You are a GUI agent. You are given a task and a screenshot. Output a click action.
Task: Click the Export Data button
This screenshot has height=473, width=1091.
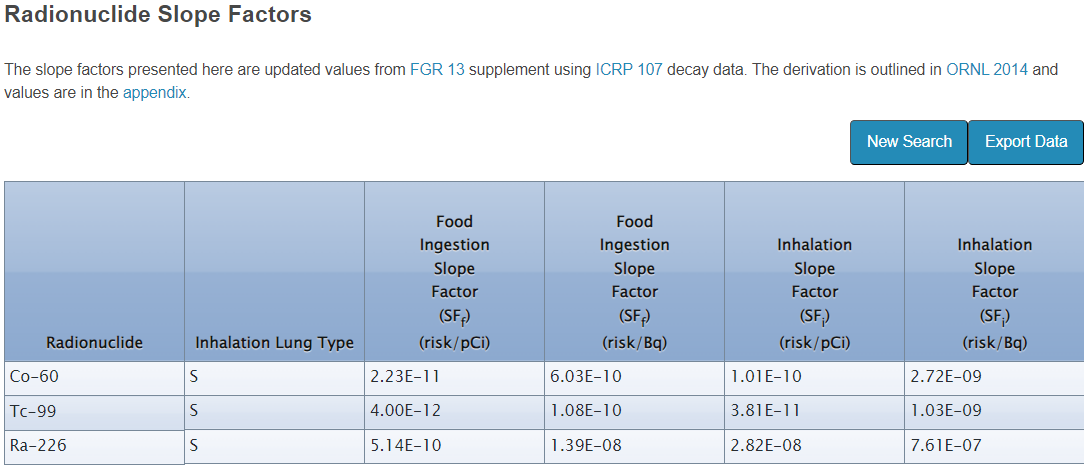tap(1026, 142)
